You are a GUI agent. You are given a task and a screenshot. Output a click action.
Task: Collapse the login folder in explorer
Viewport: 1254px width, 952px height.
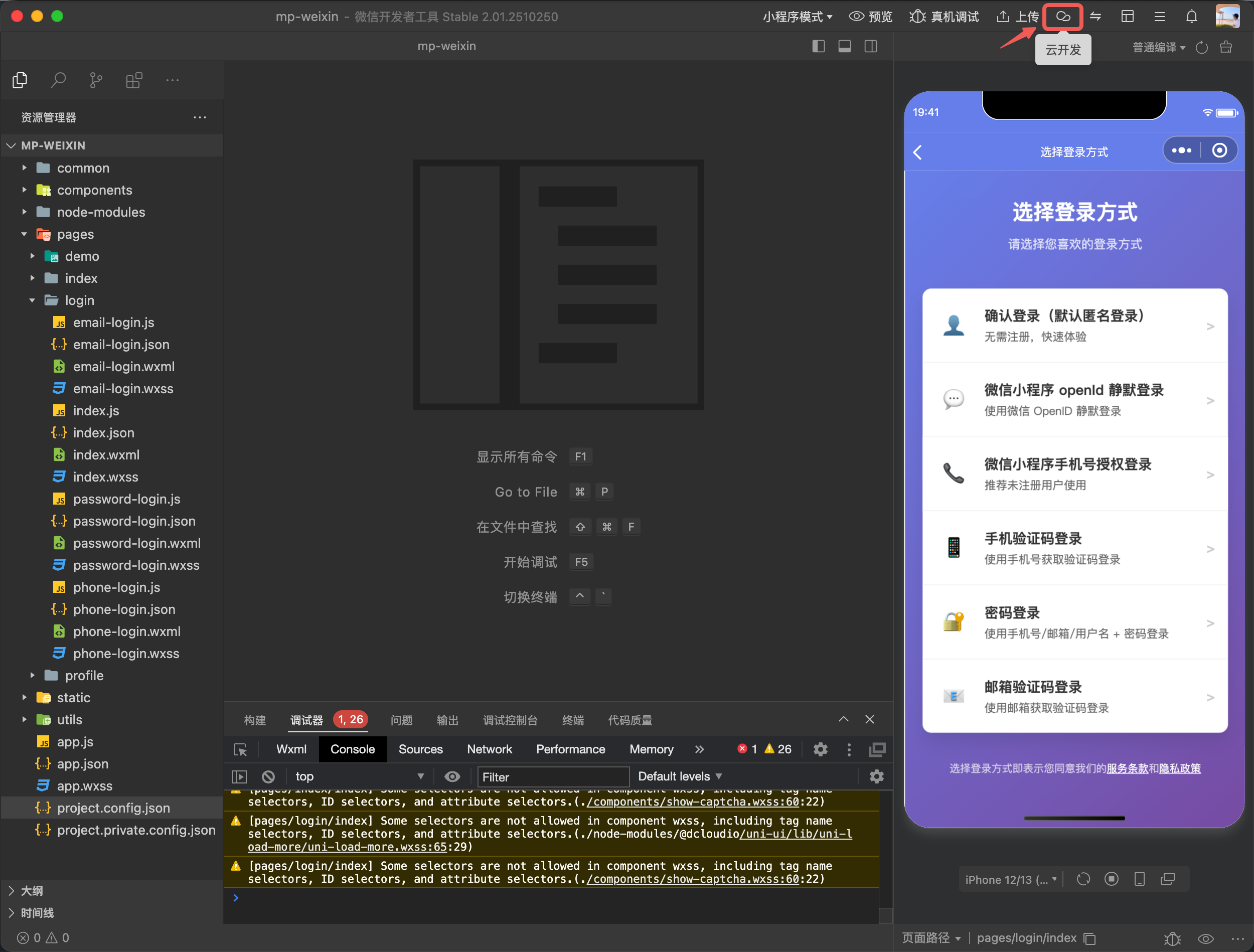(x=79, y=300)
